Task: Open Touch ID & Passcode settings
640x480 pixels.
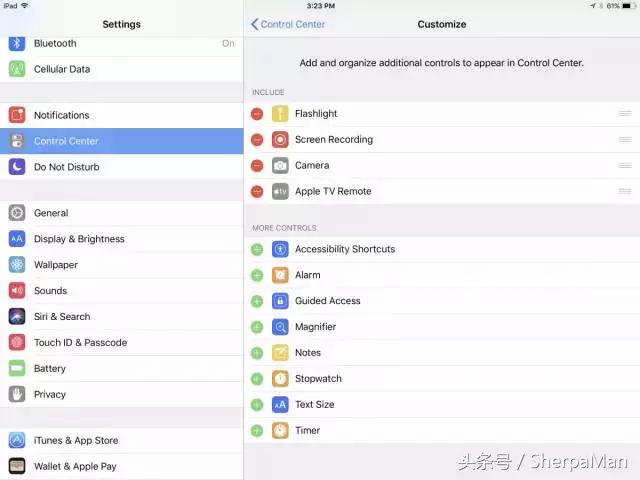Action: (122, 342)
